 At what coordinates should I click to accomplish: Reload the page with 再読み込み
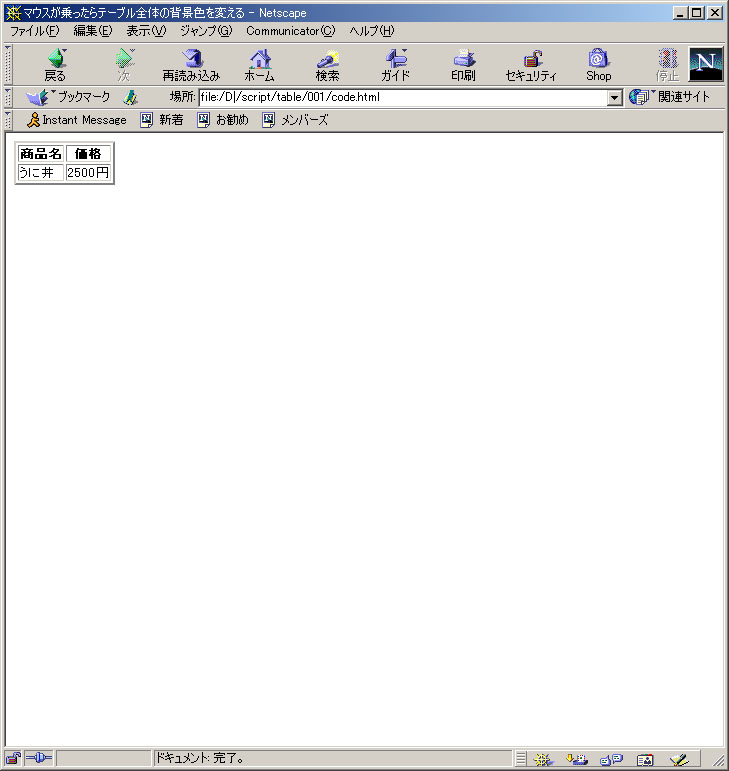pyautogui.click(x=191, y=65)
